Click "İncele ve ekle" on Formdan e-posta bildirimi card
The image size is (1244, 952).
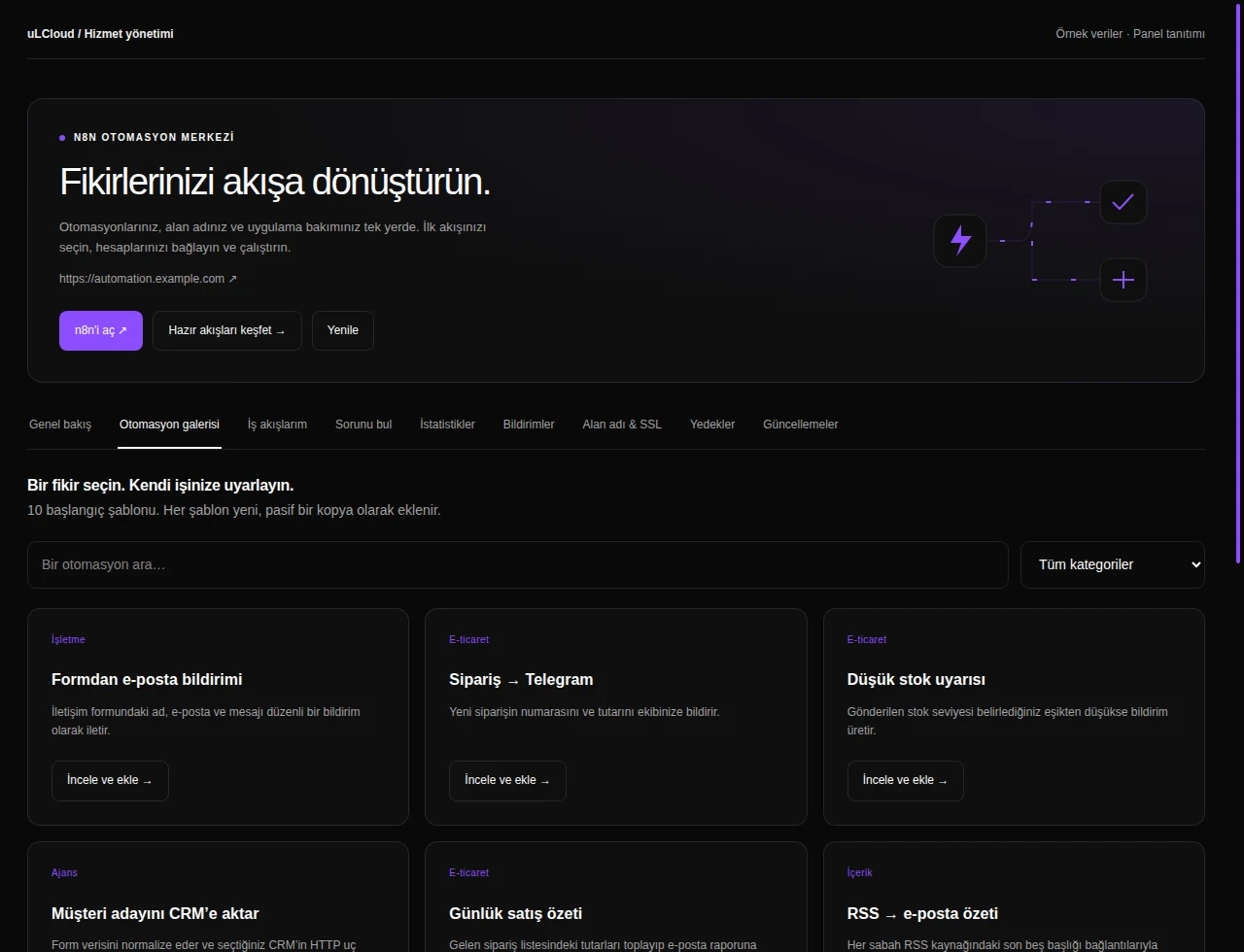coord(110,781)
